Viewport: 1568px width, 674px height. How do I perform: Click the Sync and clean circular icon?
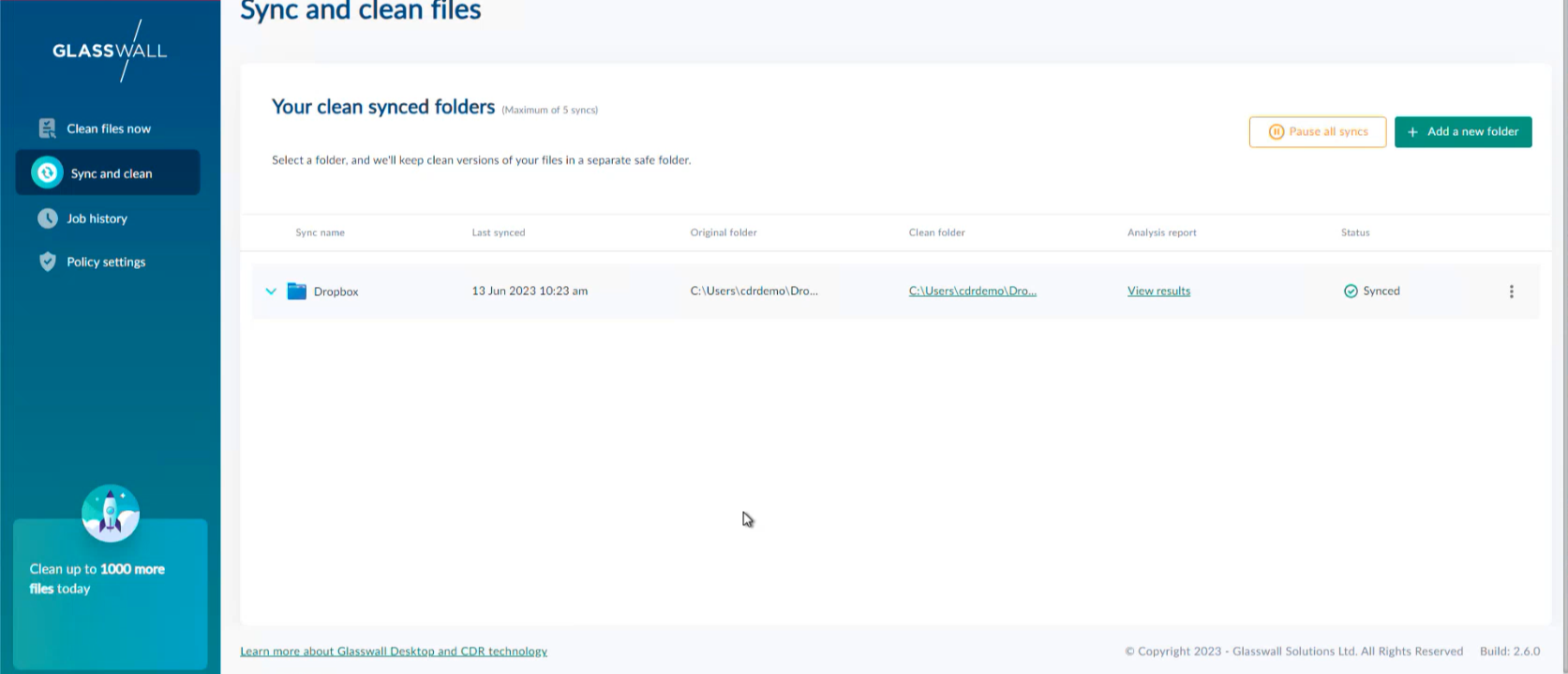pyautogui.click(x=47, y=173)
